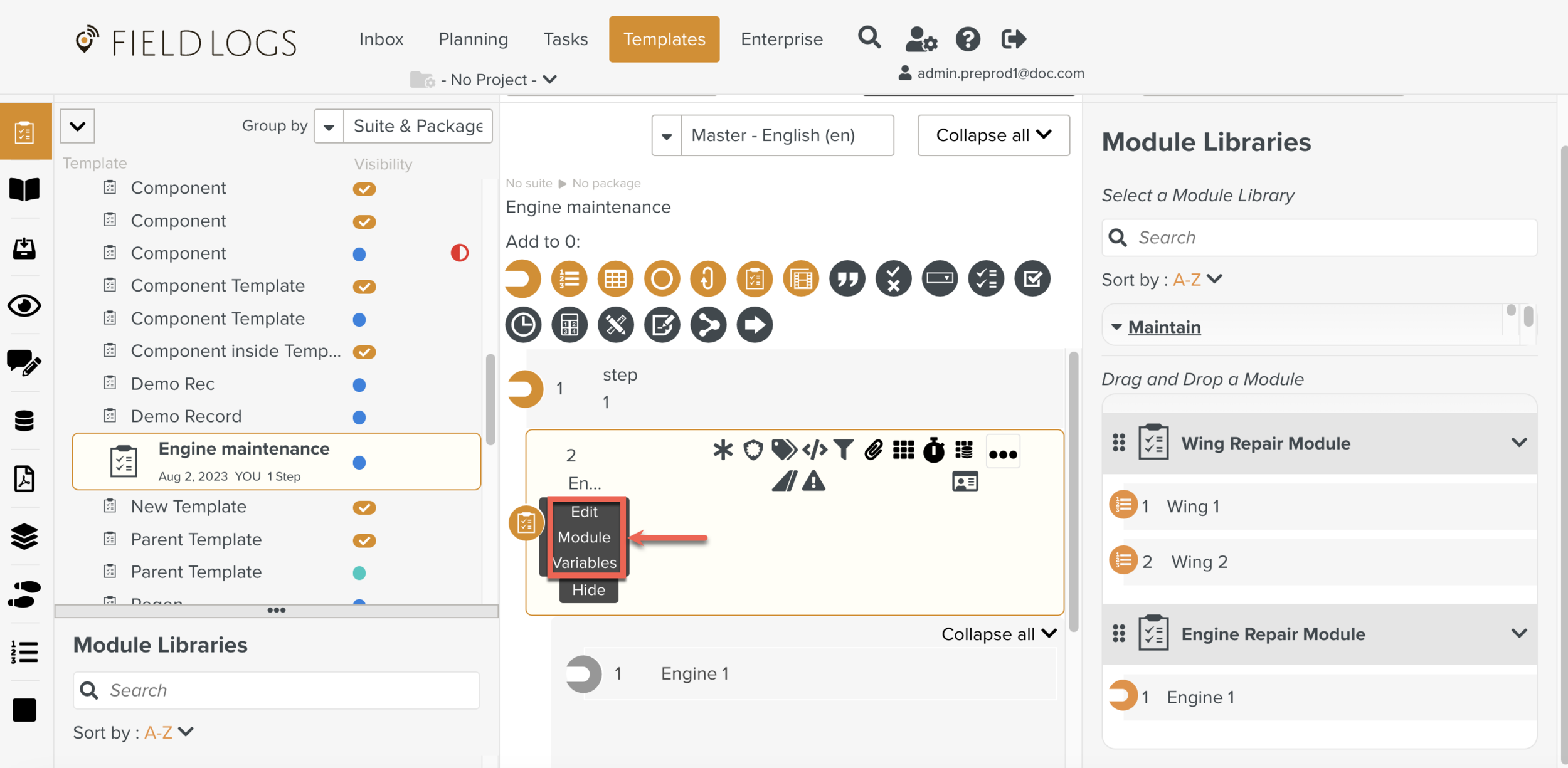Click Collapse all above the steps
The image size is (1568, 768).
pyautogui.click(x=993, y=135)
